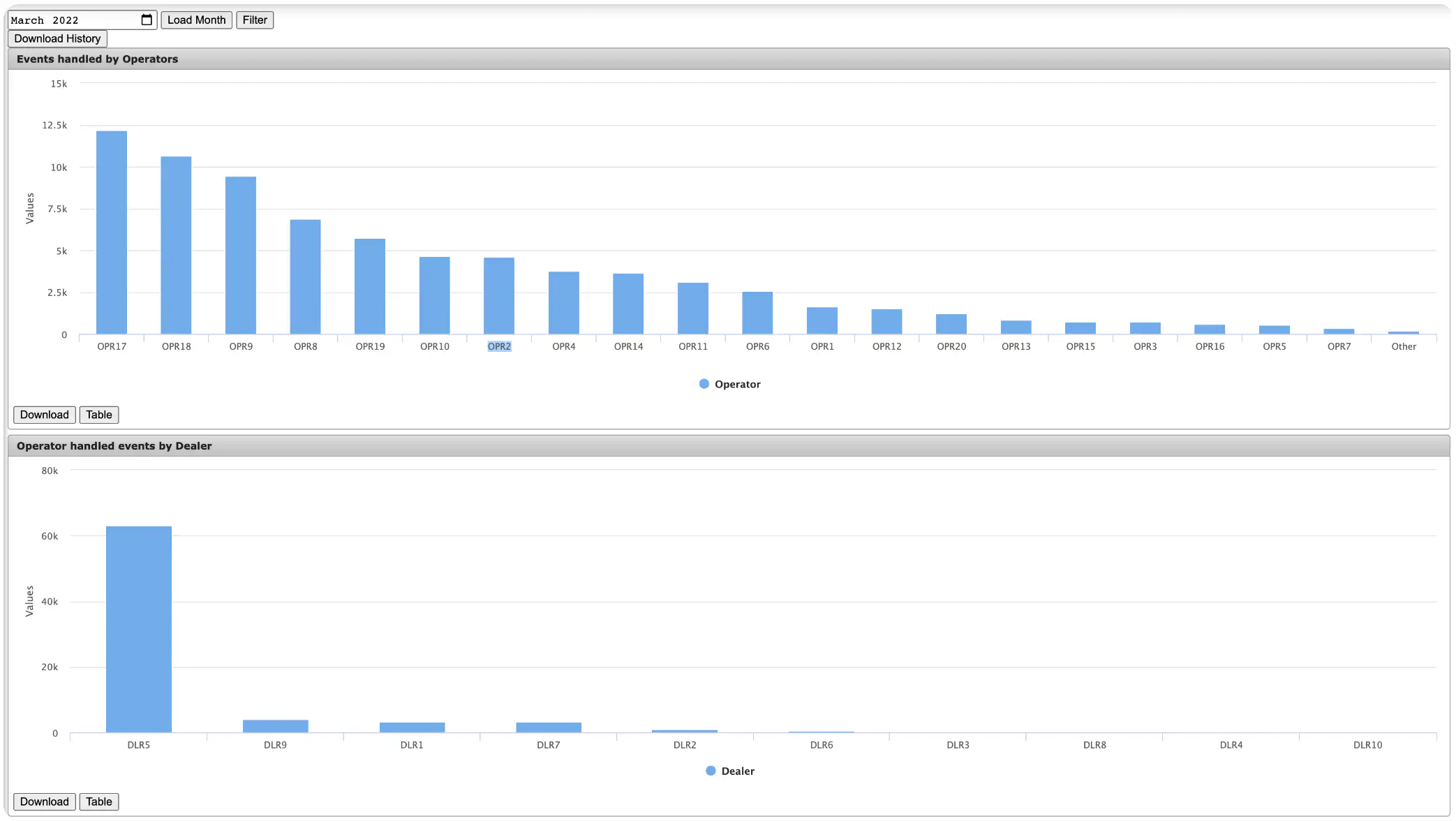Open the calendar picker icon in month field
1456x821 pixels.
[x=147, y=20]
